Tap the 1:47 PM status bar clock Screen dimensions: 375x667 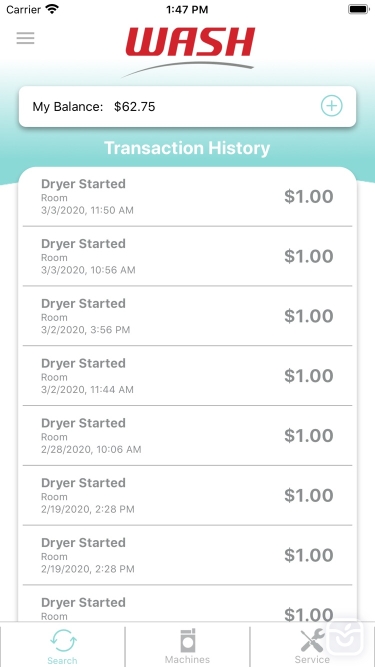point(188,9)
